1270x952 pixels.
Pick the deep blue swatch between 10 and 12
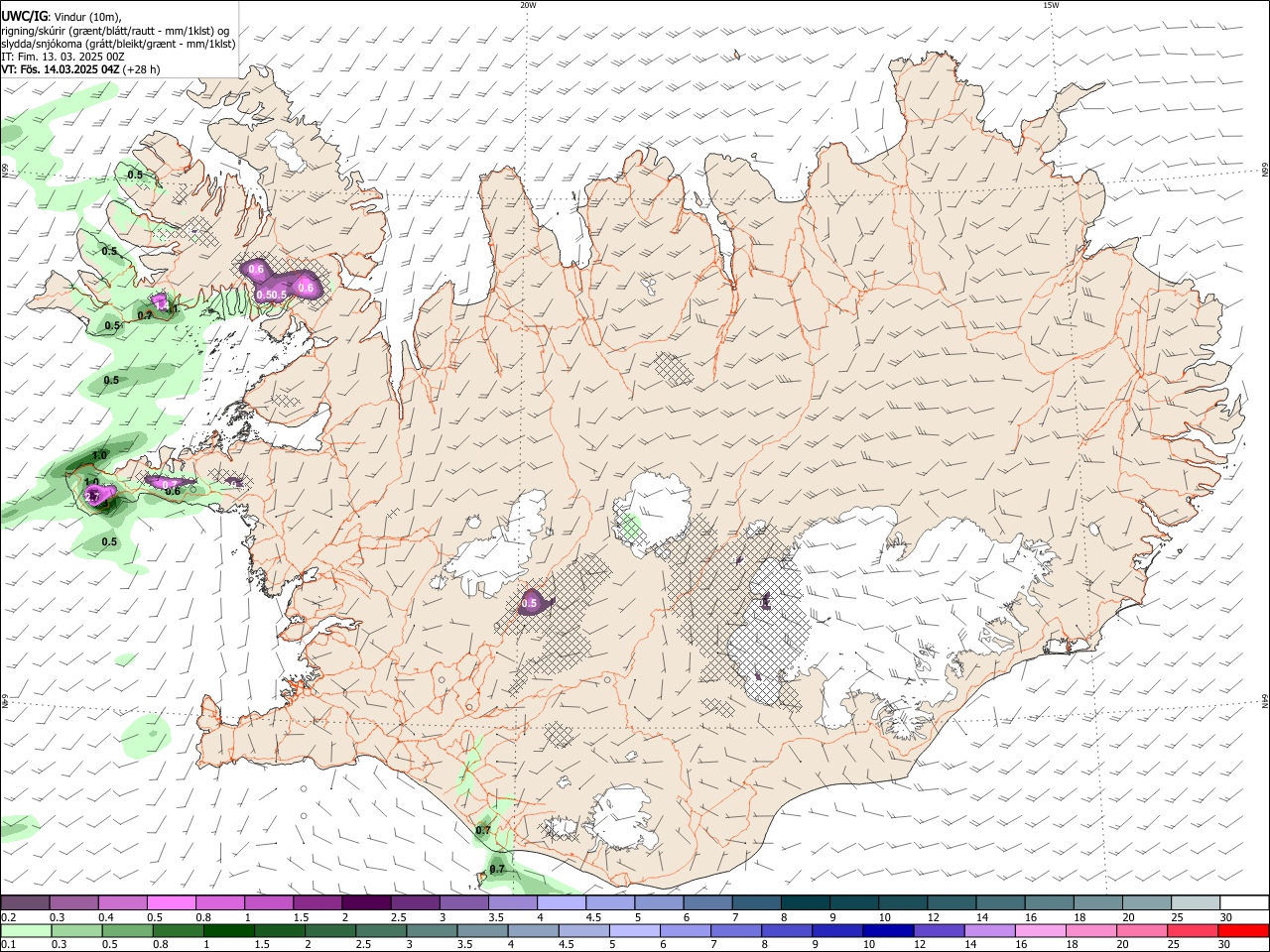pyautogui.click(x=887, y=930)
